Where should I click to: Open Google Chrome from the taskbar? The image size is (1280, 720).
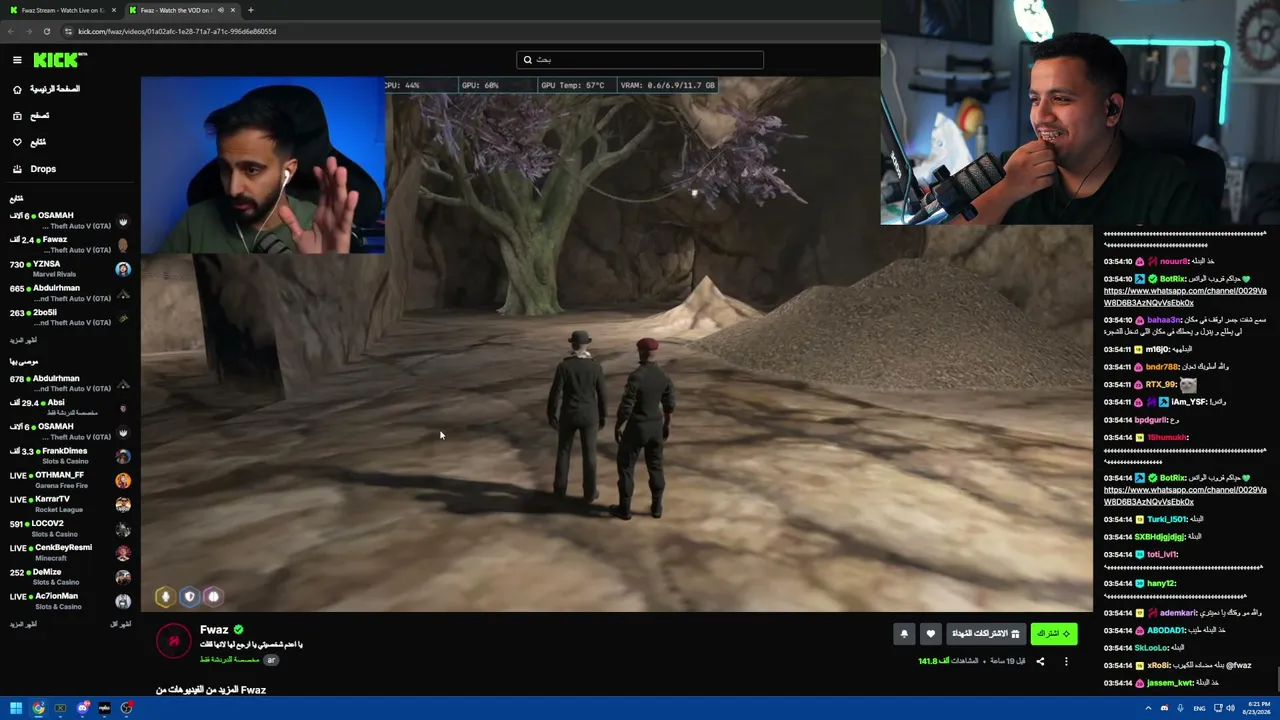pyautogui.click(x=38, y=708)
